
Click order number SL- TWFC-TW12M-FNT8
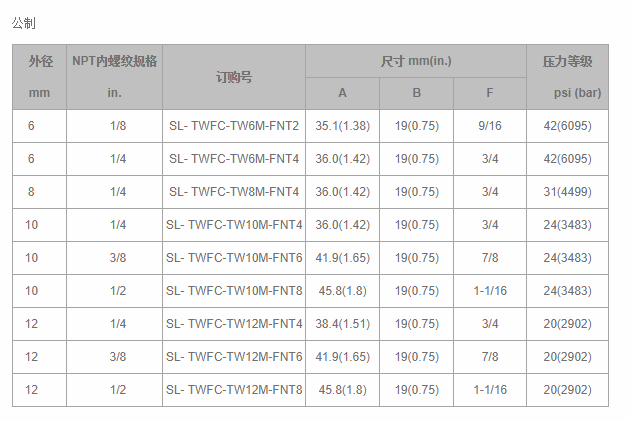(x=234, y=390)
